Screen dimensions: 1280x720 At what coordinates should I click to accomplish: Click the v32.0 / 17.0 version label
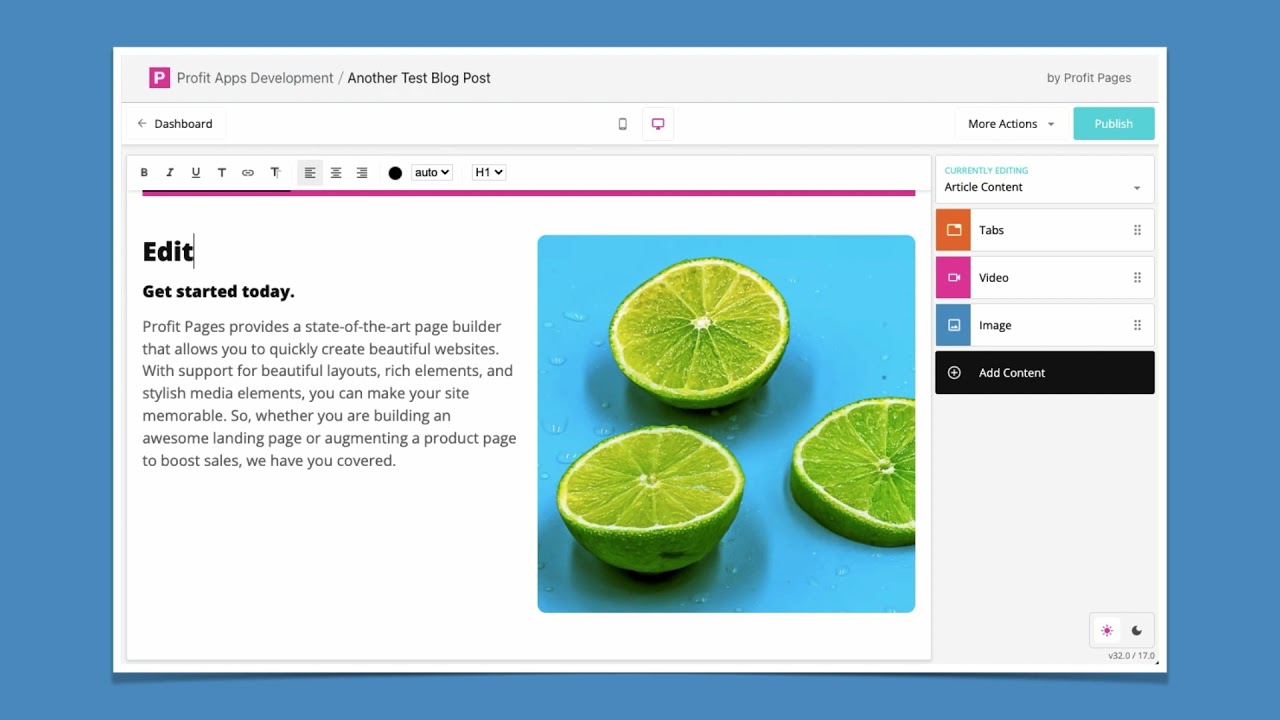click(x=1131, y=656)
